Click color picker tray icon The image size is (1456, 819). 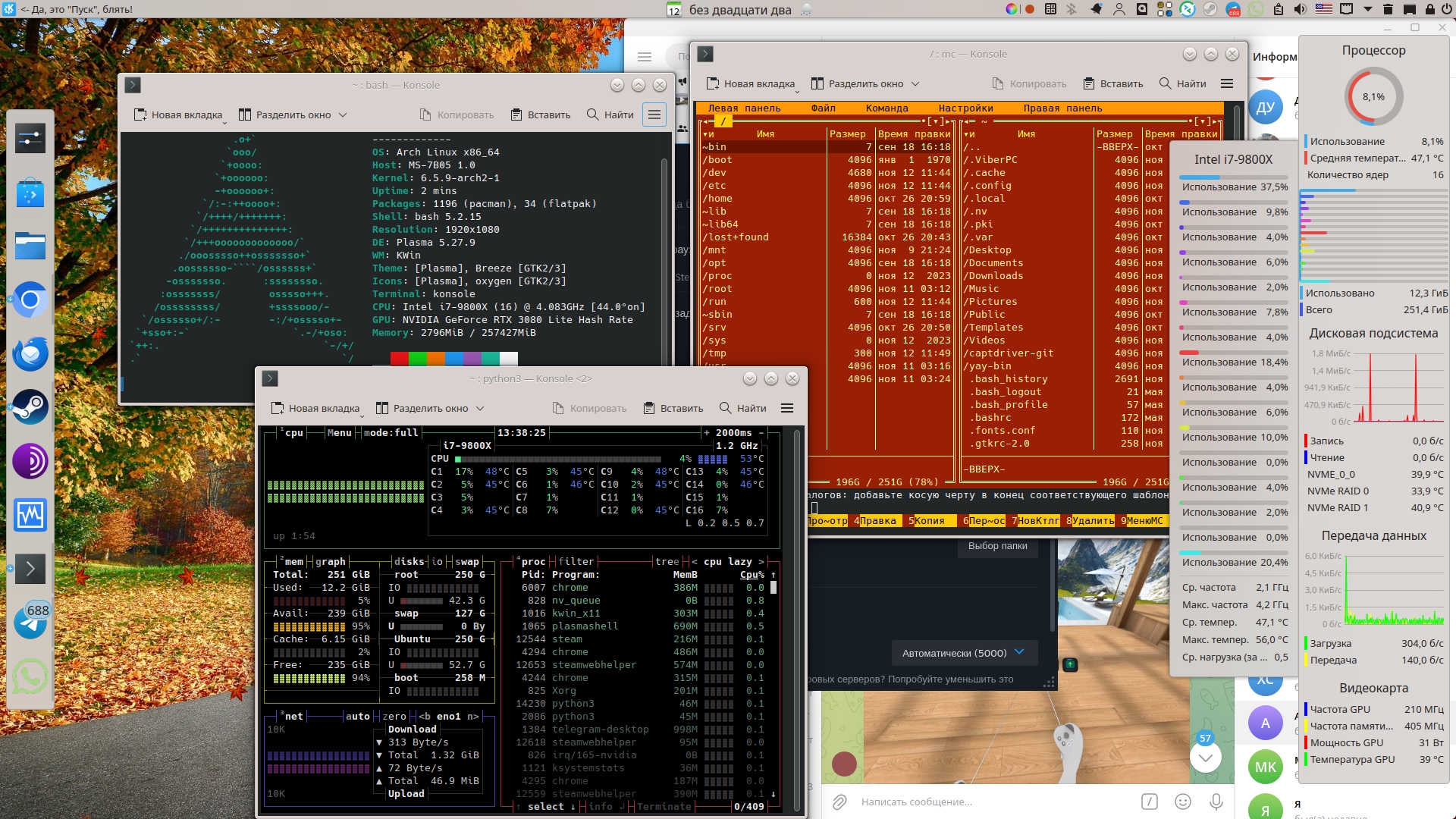pyautogui.click(x=1012, y=9)
